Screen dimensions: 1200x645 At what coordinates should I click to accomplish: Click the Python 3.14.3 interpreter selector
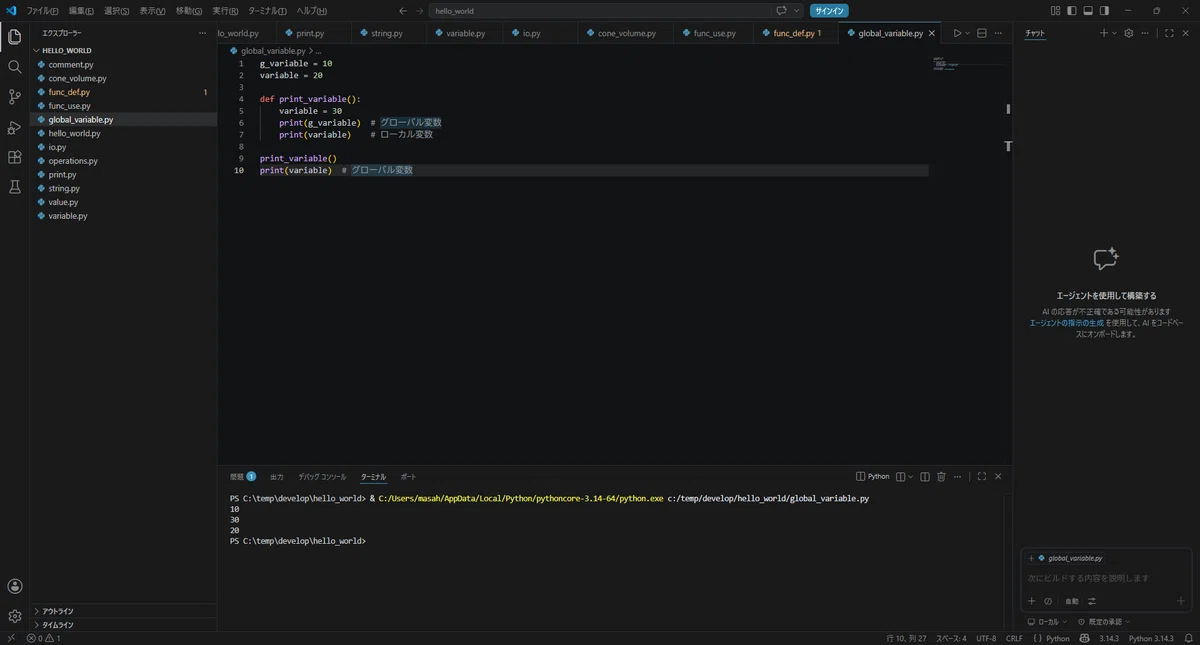tap(1151, 638)
